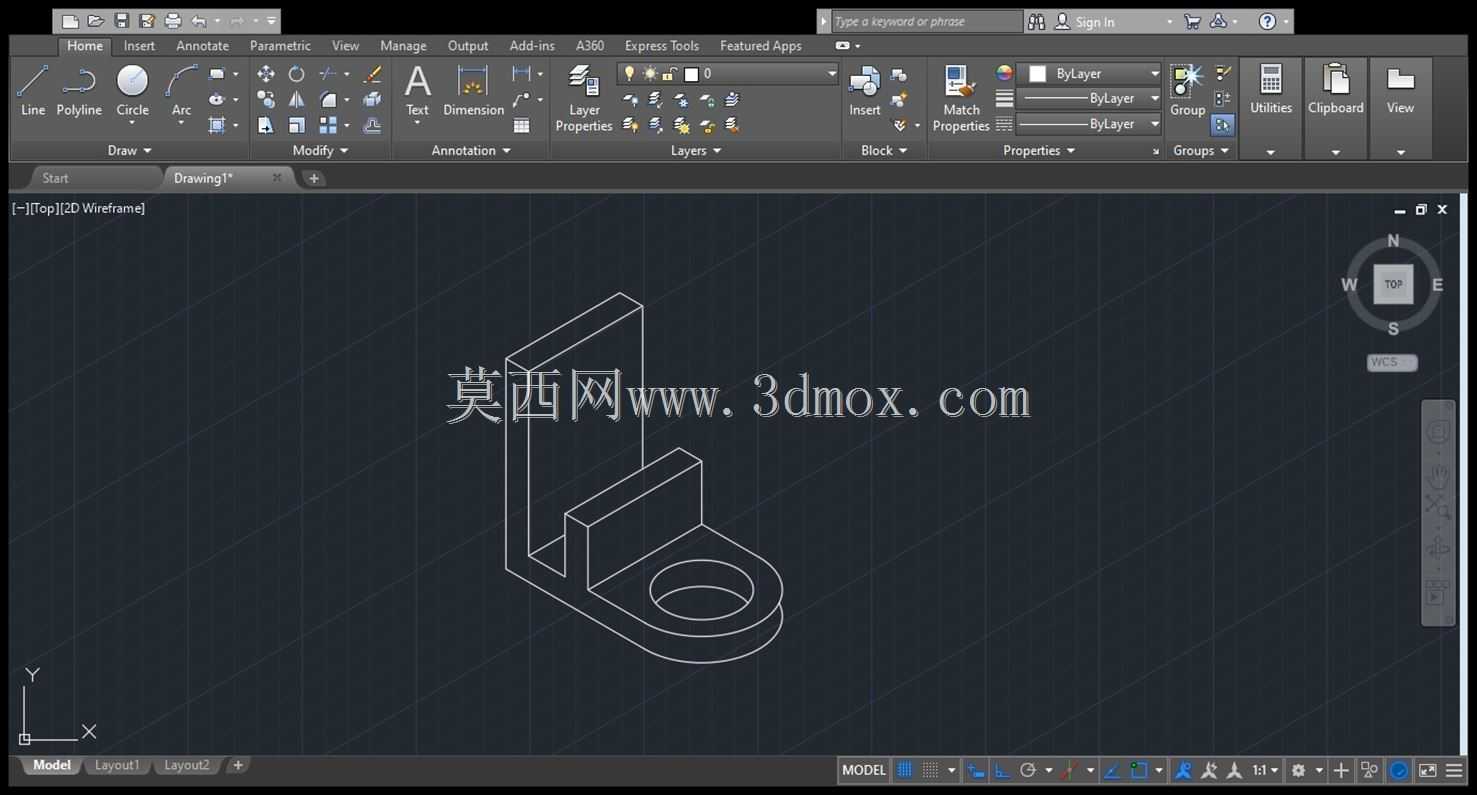Image resolution: width=1477 pixels, height=795 pixels.
Task: Click the Copy tool in Modify panel
Action: tap(266, 99)
